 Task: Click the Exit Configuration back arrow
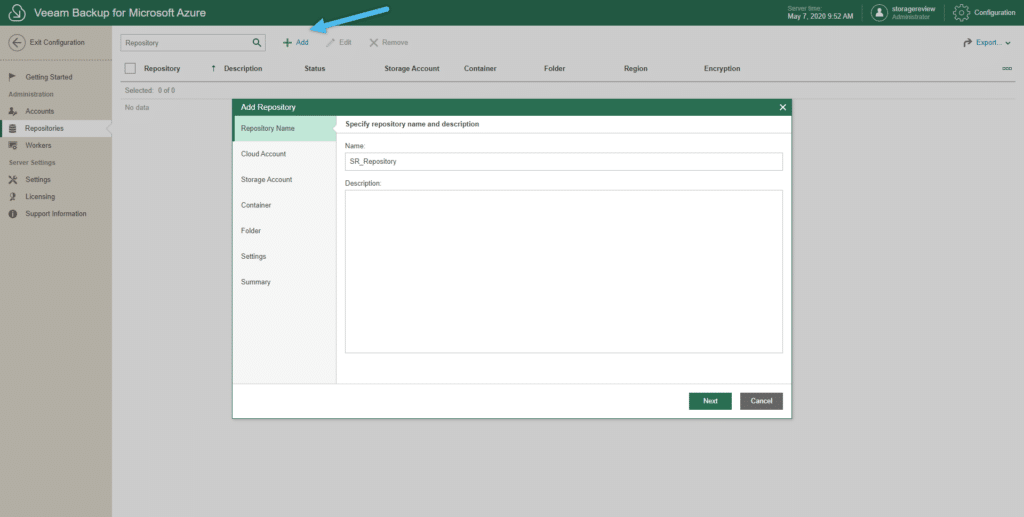[x=16, y=42]
